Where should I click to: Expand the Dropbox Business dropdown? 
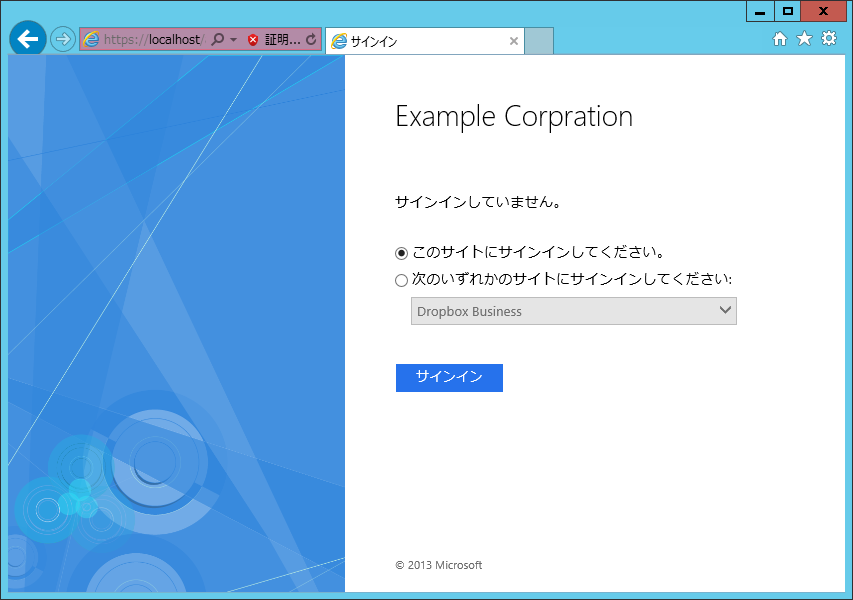tap(573, 311)
